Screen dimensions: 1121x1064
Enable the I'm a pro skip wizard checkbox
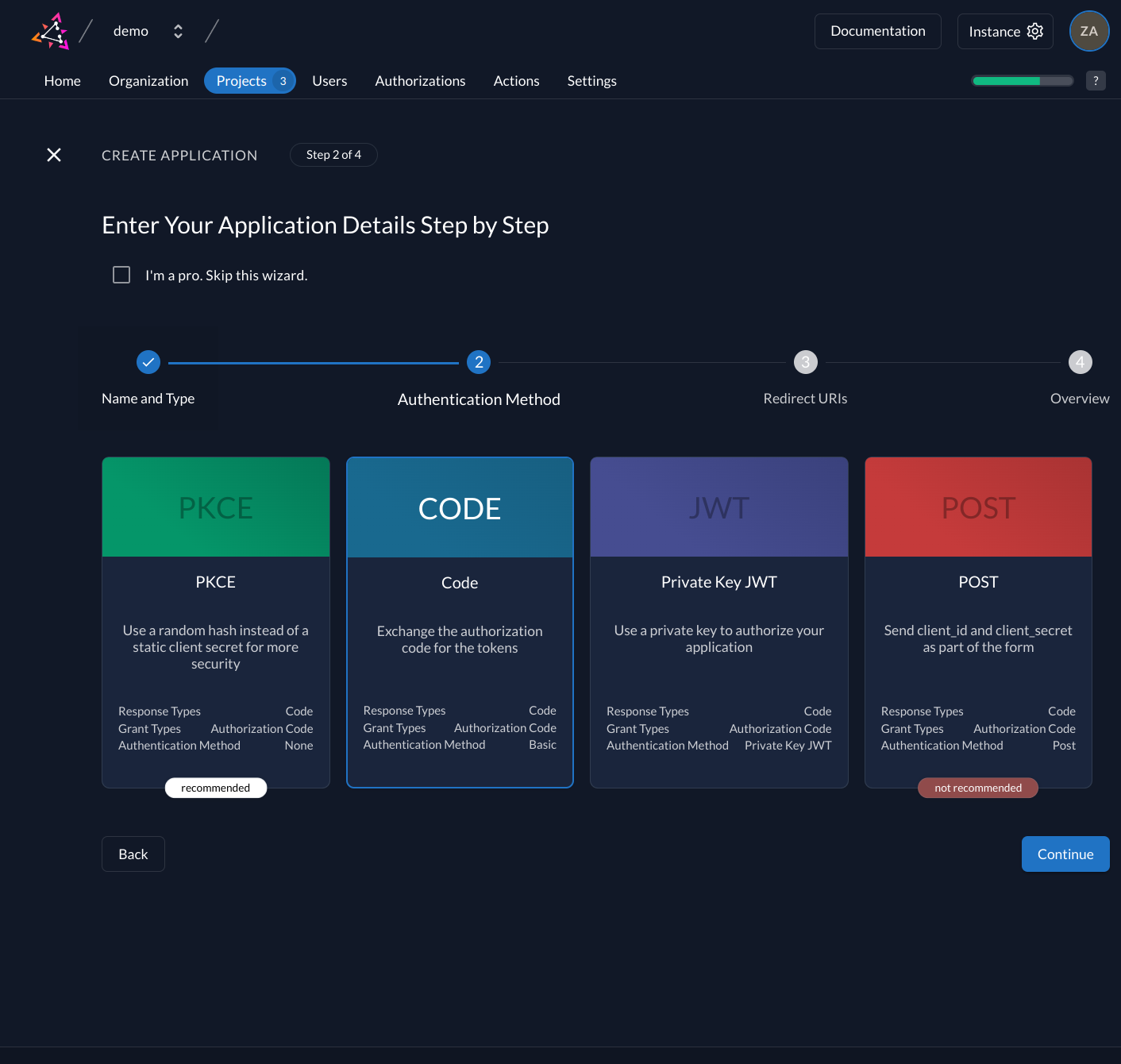click(x=121, y=275)
